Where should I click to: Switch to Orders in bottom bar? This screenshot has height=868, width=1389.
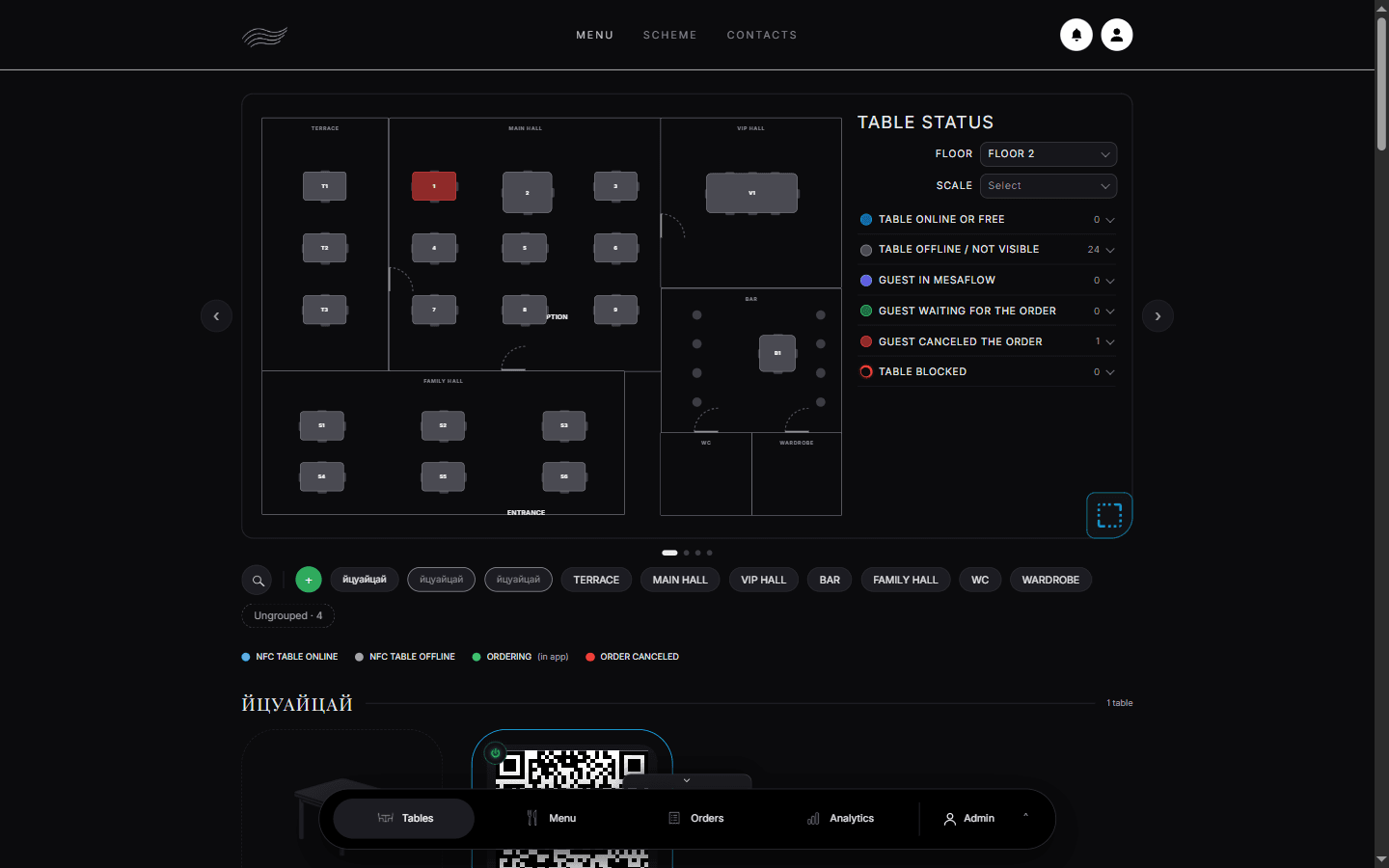pyautogui.click(x=696, y=819)
